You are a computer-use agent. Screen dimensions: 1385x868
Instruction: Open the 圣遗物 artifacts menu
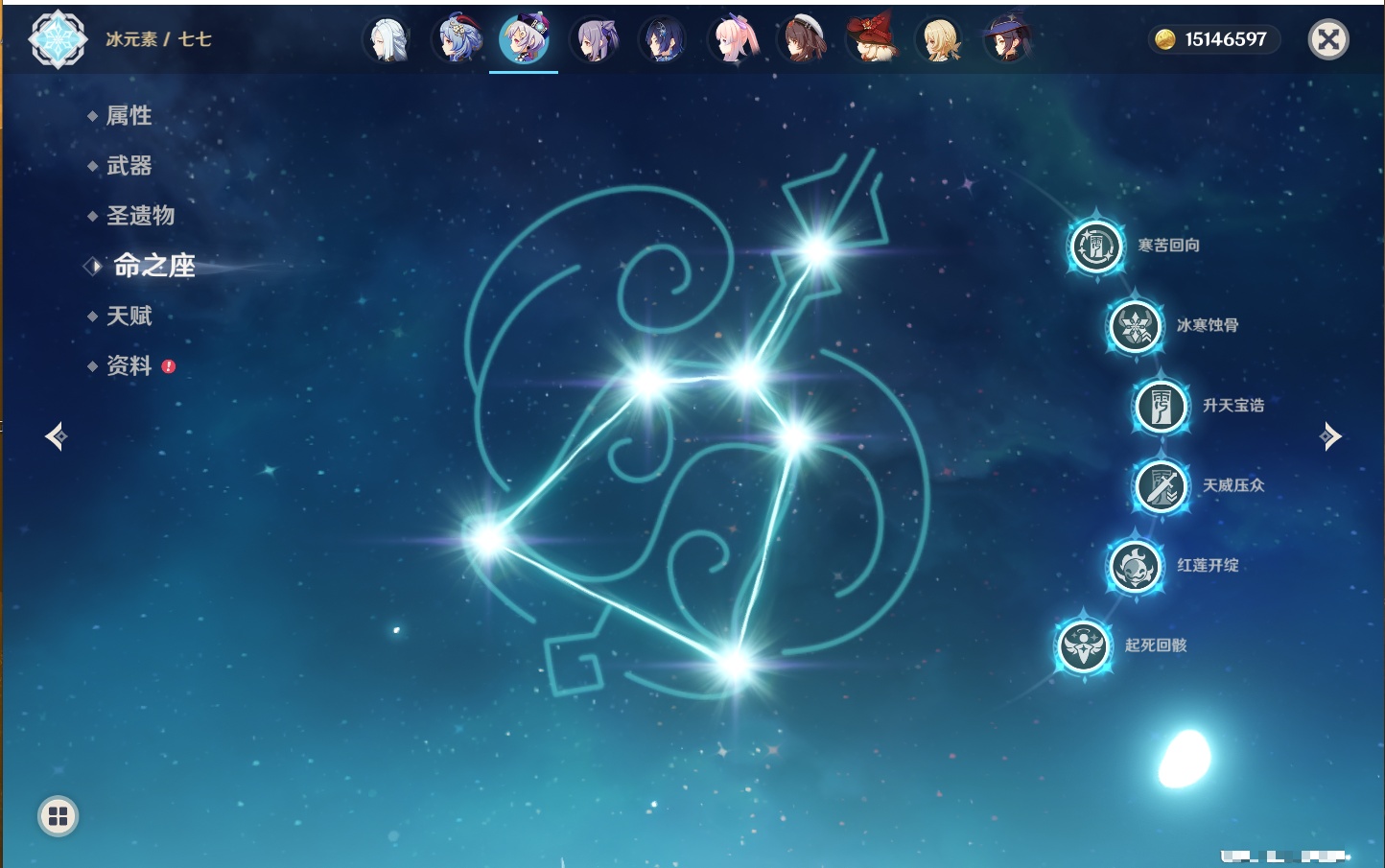(140, 216)
